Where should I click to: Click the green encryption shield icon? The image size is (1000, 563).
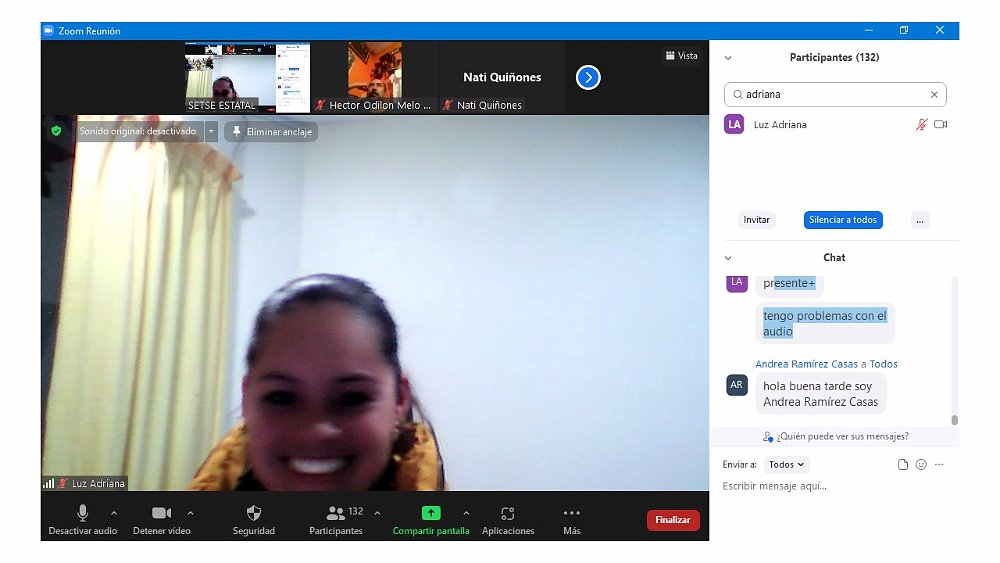pos(56,131)
